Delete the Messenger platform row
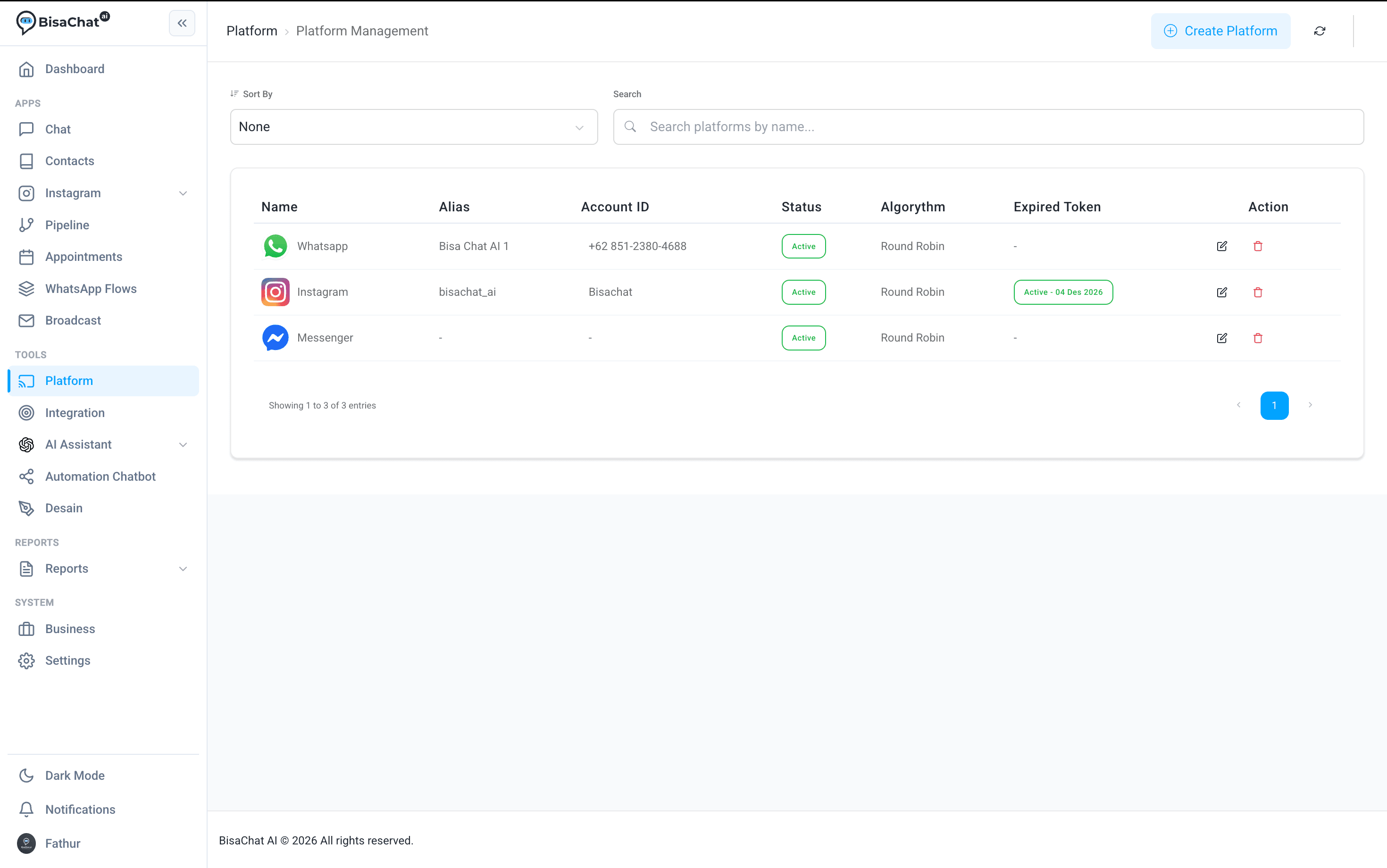The image size is (1387, 868). [1258, 338]
